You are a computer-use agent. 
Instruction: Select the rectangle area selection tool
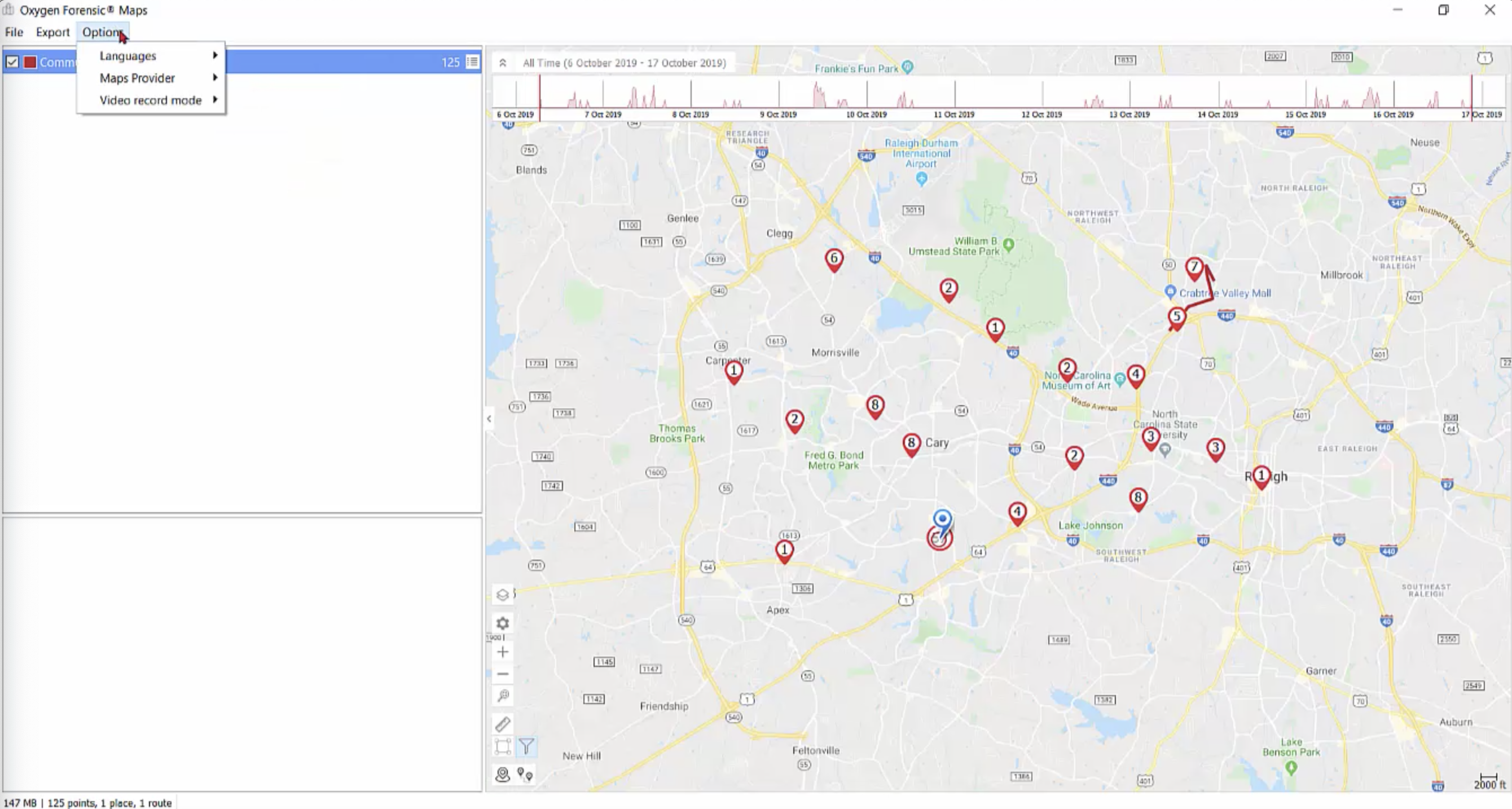coord(503,746)
